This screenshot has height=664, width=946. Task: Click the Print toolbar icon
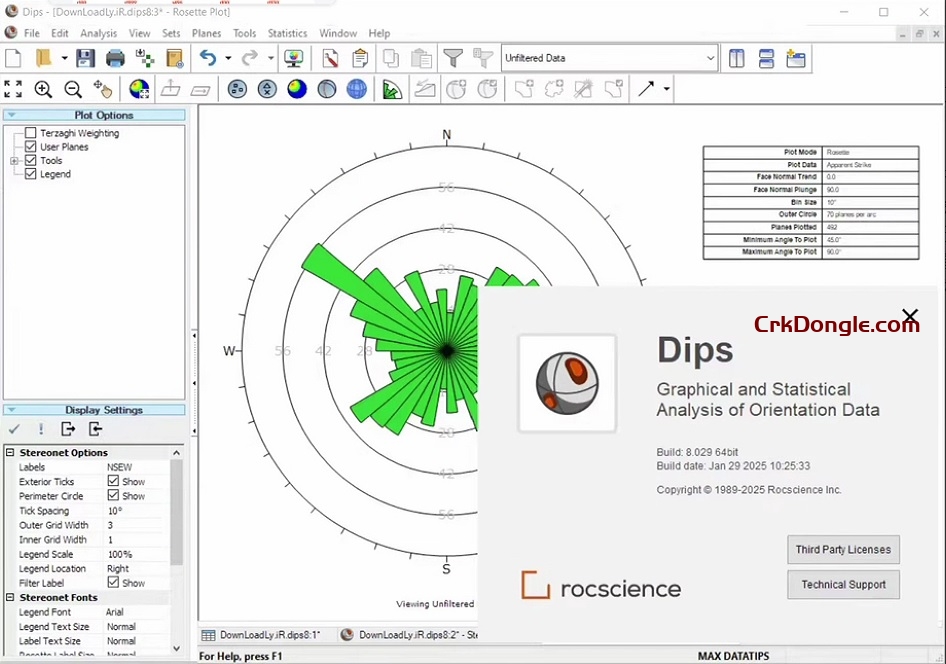click(115, 58)
